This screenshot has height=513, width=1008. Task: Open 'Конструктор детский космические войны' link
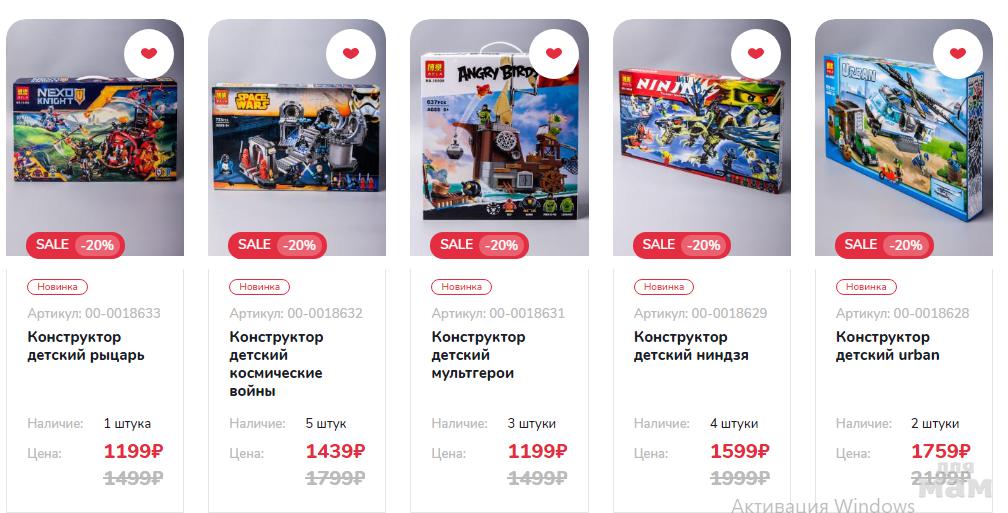[276, 364]
